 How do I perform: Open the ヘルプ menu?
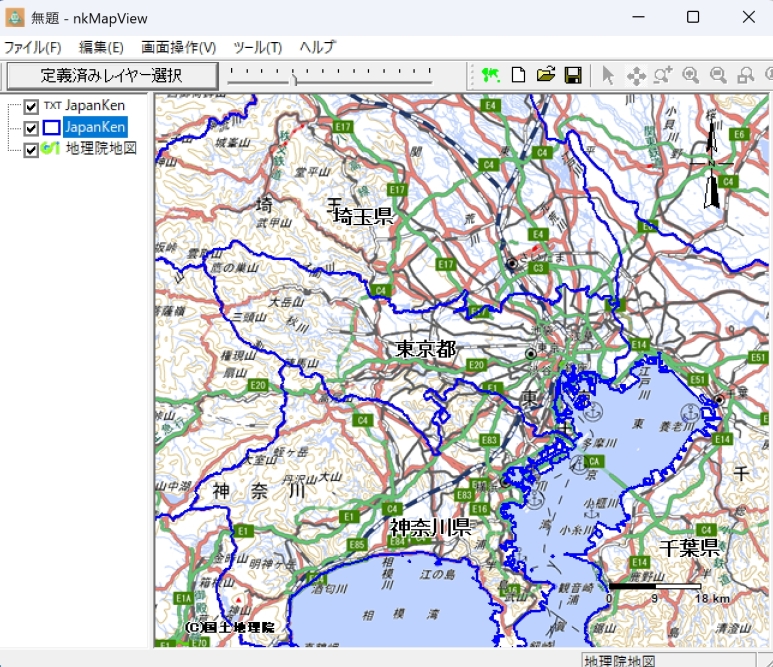pos(318,47)
